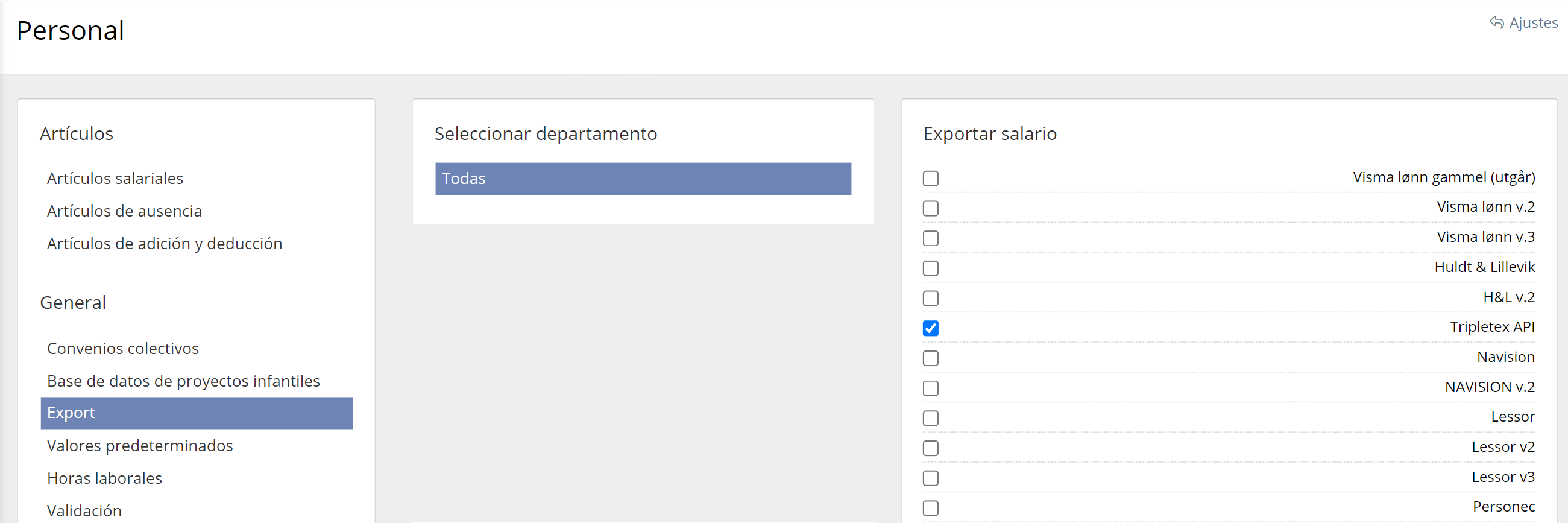1568x523 pixels.
Task: Toggle the Navision export checkbox
Action: [x=930, y=358]
